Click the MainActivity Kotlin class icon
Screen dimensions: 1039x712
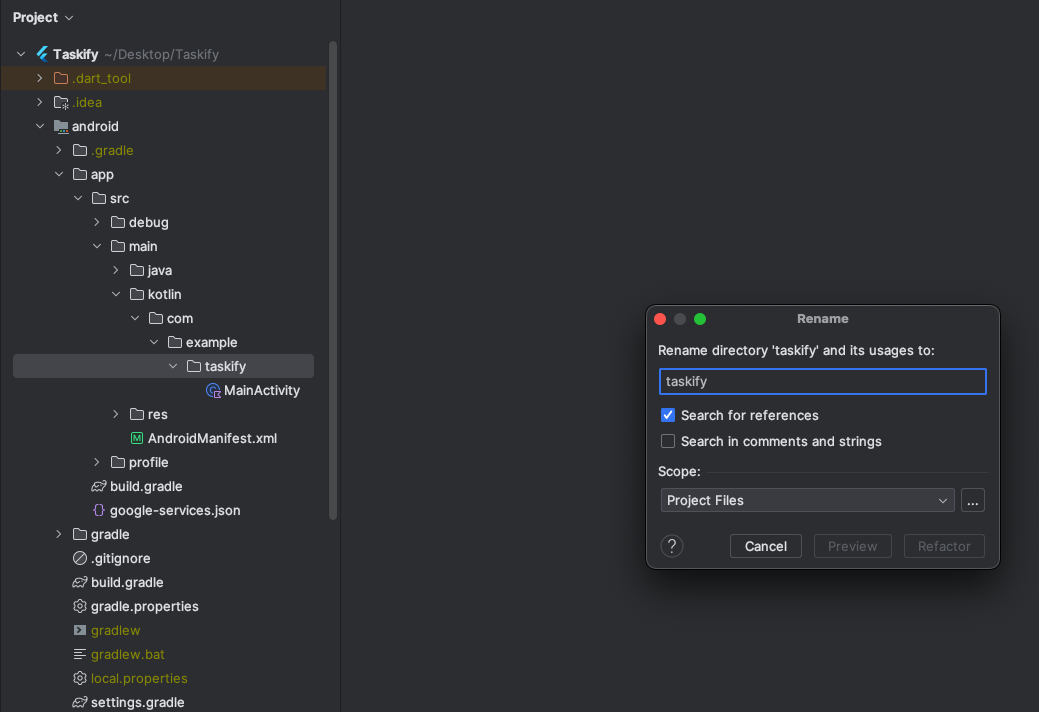212,391
